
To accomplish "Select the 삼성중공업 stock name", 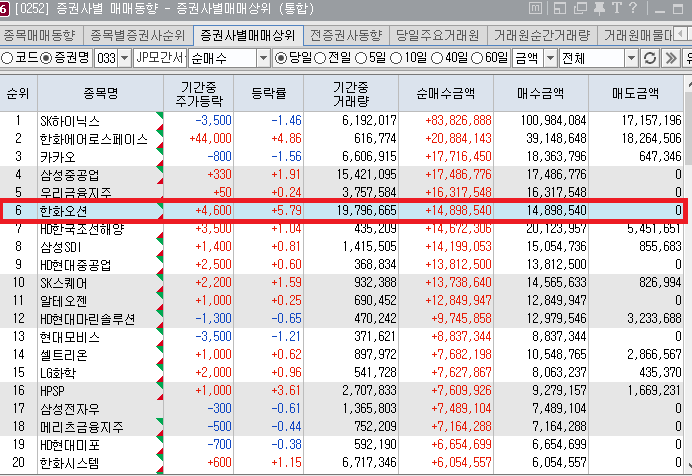I will [70, 175].
